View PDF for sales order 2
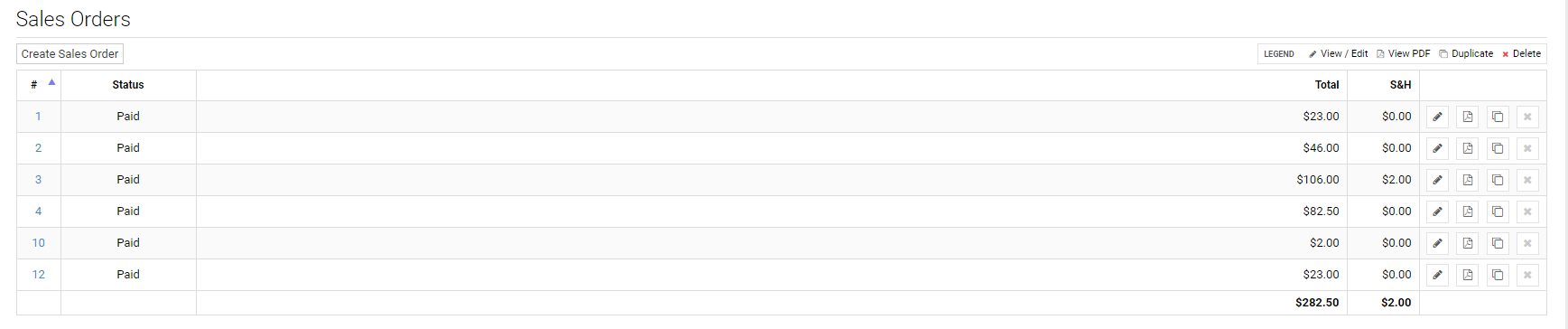Screen dimensions: 1568x329 [1467, 148]
